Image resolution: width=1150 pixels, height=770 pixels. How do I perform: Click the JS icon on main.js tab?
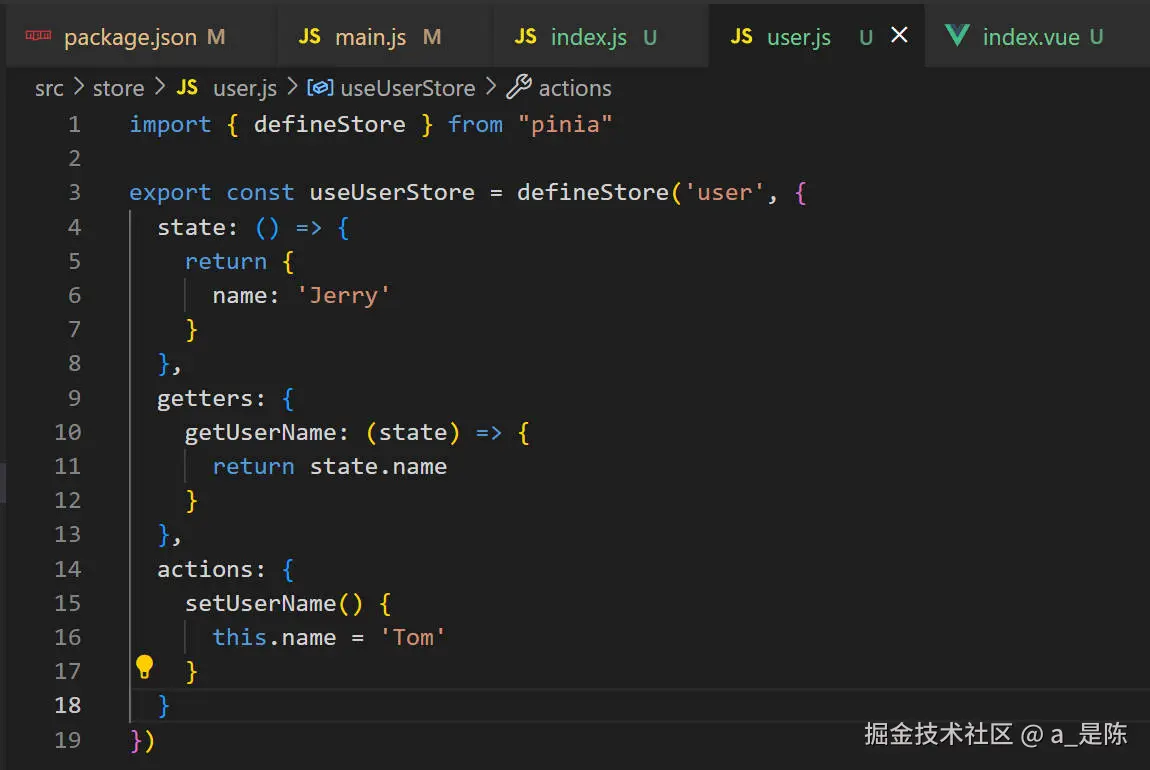(x=310, y=37)
